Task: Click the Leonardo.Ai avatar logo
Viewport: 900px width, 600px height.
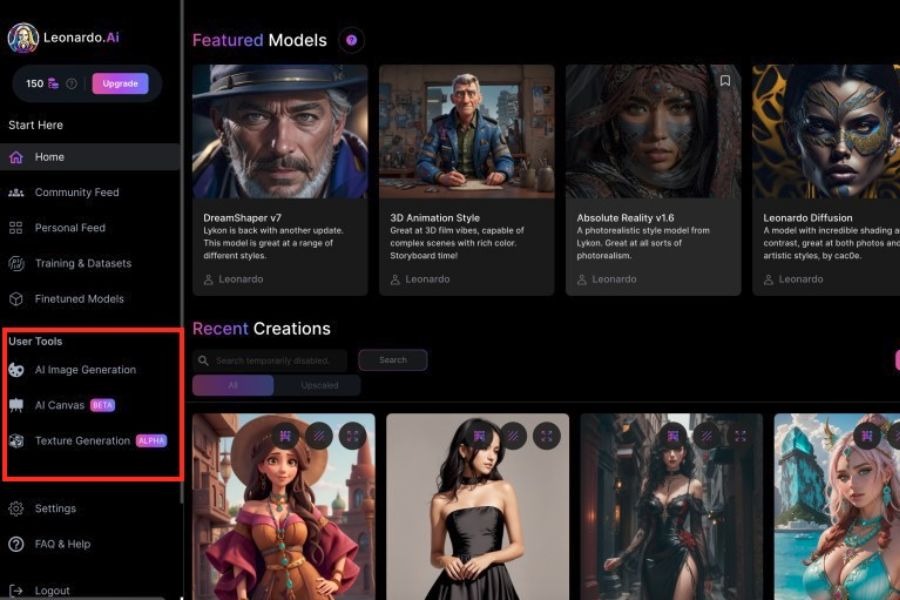Action: point(23,38)
